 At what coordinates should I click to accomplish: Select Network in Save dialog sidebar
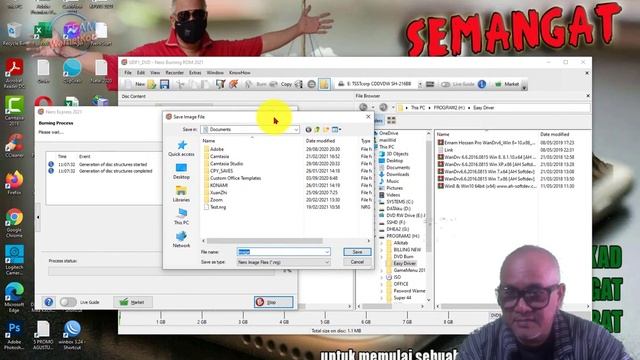point(181,240)
